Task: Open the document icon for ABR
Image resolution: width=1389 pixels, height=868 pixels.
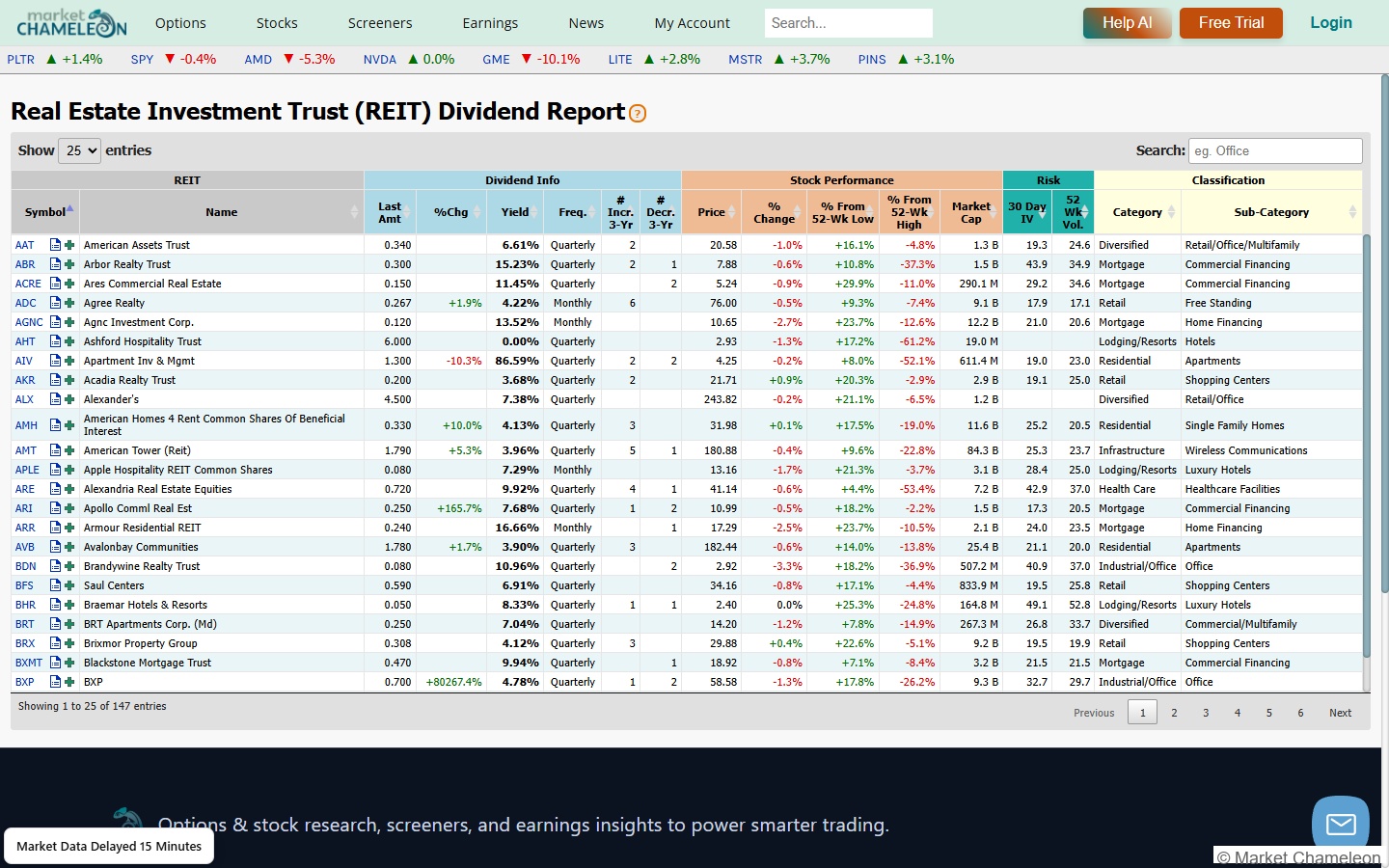Action: pyautogui.click(x=55, y=264)
